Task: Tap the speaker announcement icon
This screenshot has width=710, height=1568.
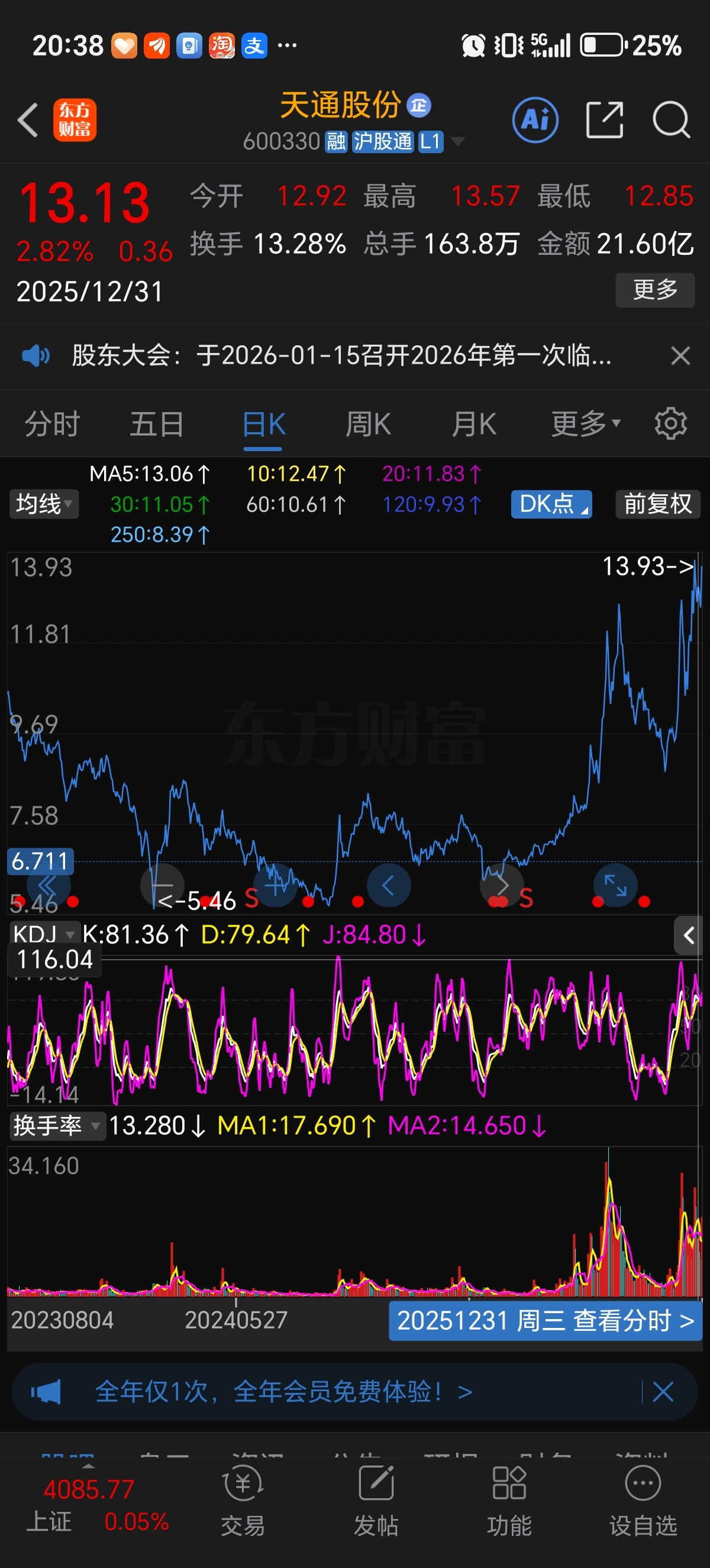Action: point(36,355)
